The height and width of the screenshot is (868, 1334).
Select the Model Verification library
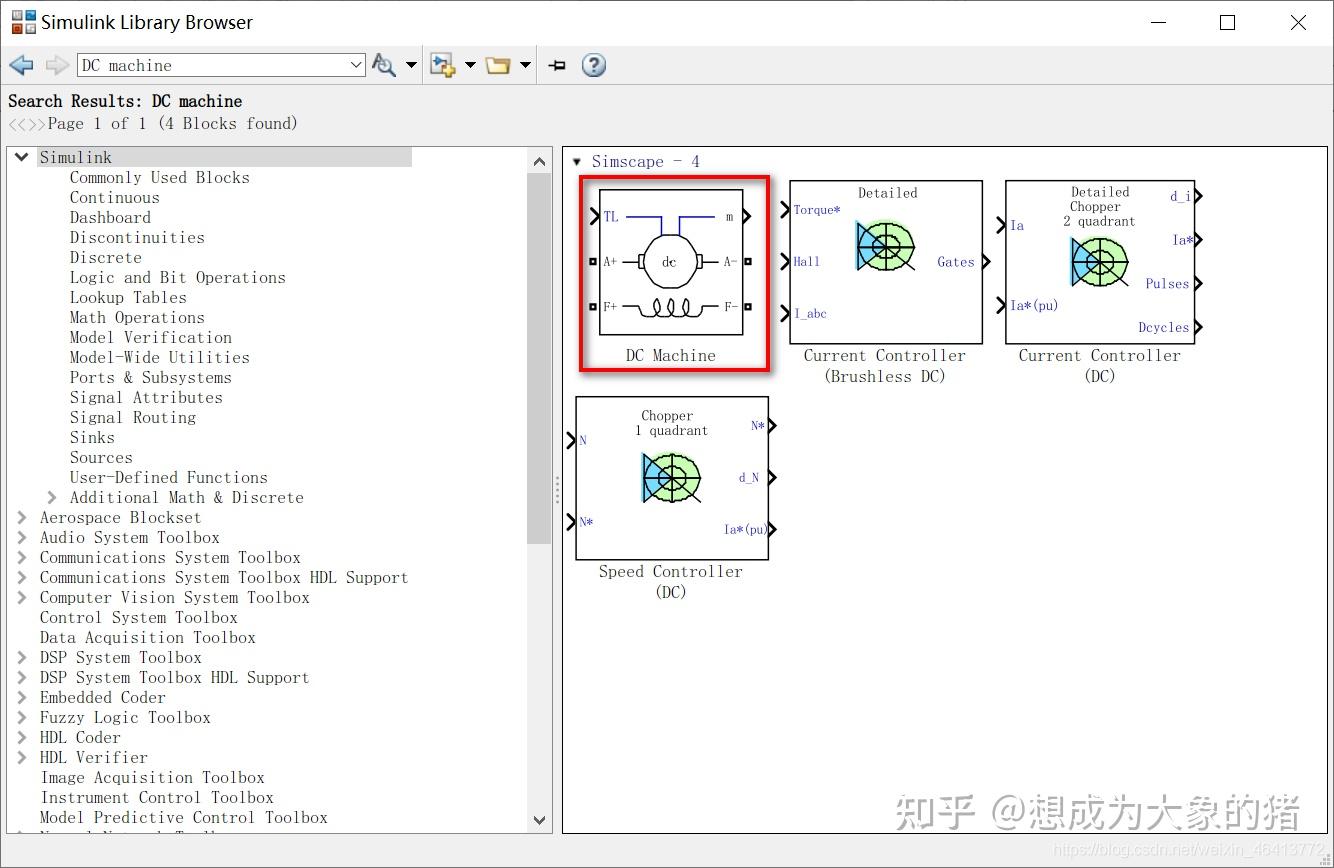150,337
